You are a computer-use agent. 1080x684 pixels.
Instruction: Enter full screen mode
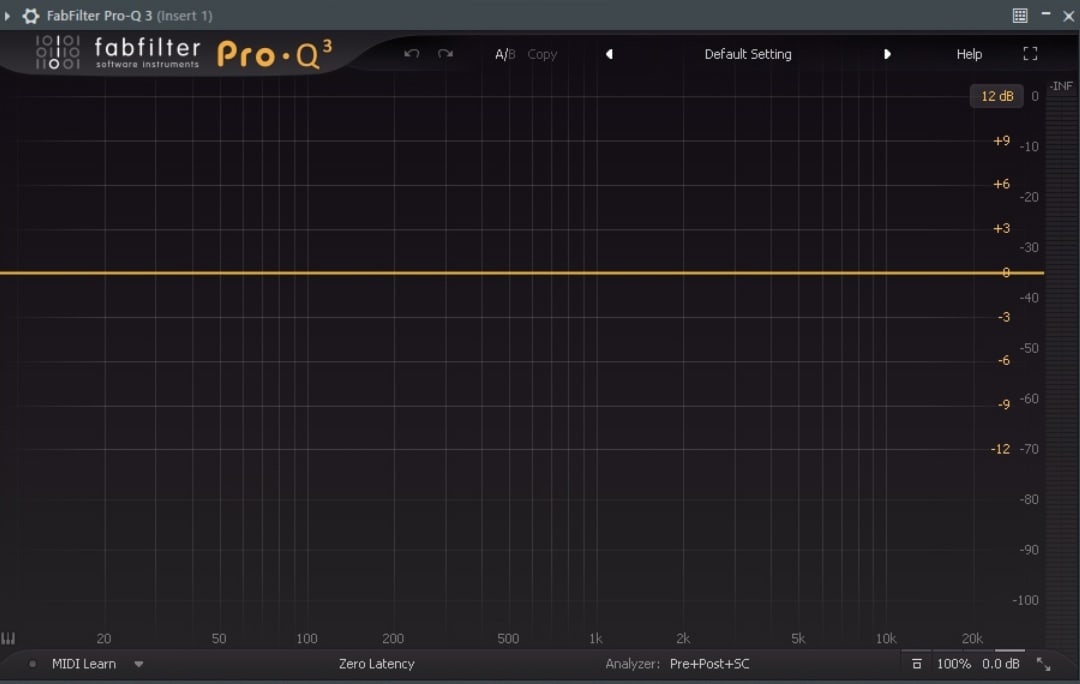(1030, 54)
